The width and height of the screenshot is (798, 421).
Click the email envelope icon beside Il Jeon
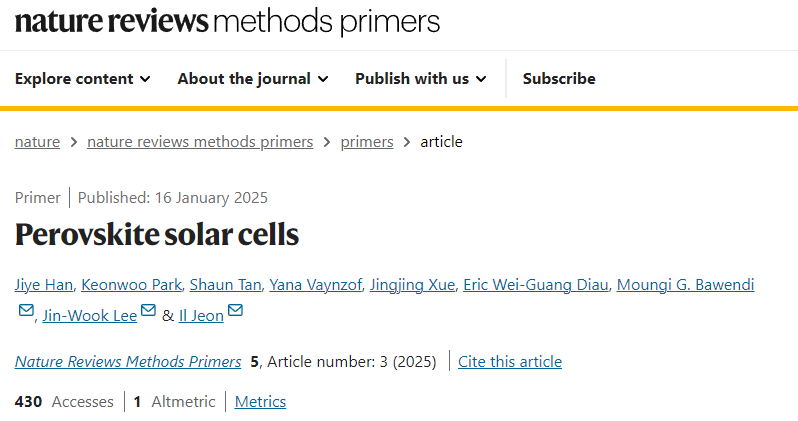(x=235, y=310)
